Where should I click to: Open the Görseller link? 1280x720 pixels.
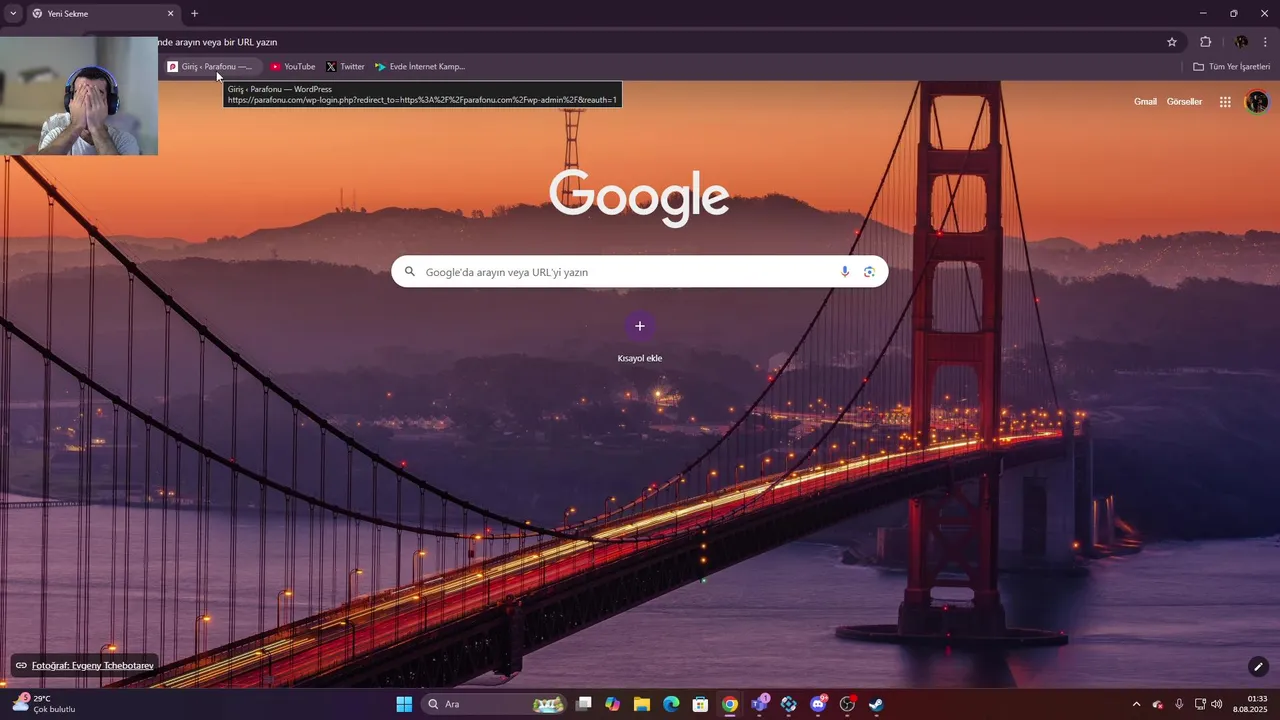click(x=1184, y=102)
